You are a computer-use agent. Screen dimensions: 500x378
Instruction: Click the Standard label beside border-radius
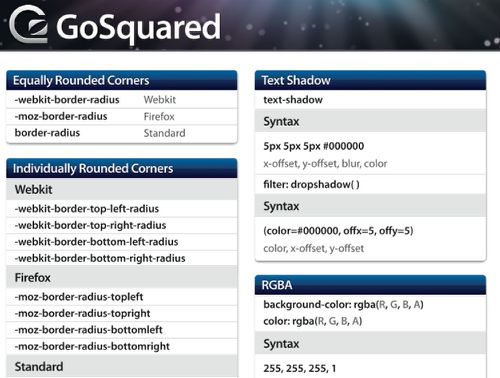[x=164, y=133]
